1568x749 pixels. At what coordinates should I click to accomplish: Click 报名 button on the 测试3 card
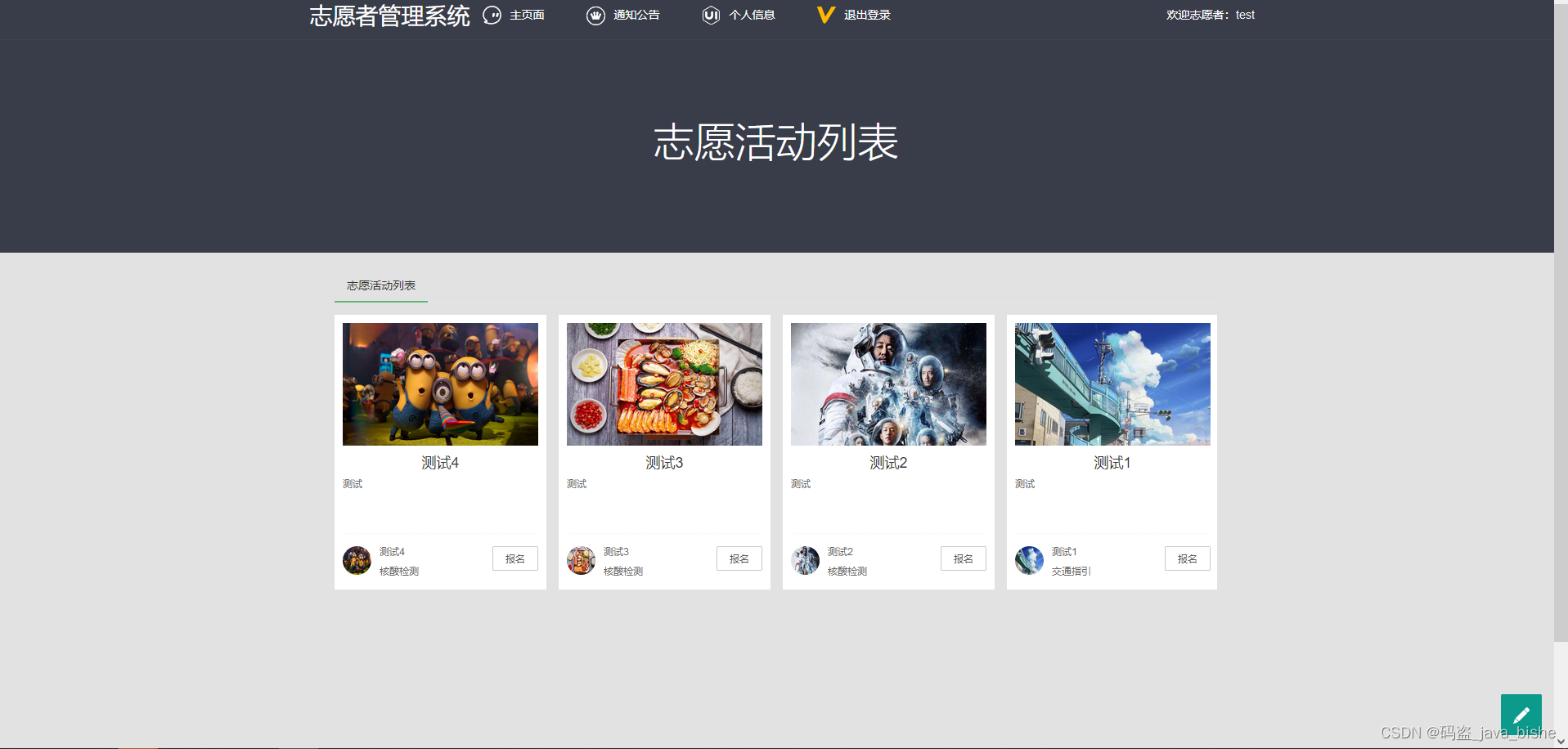(x=739, y=558)
